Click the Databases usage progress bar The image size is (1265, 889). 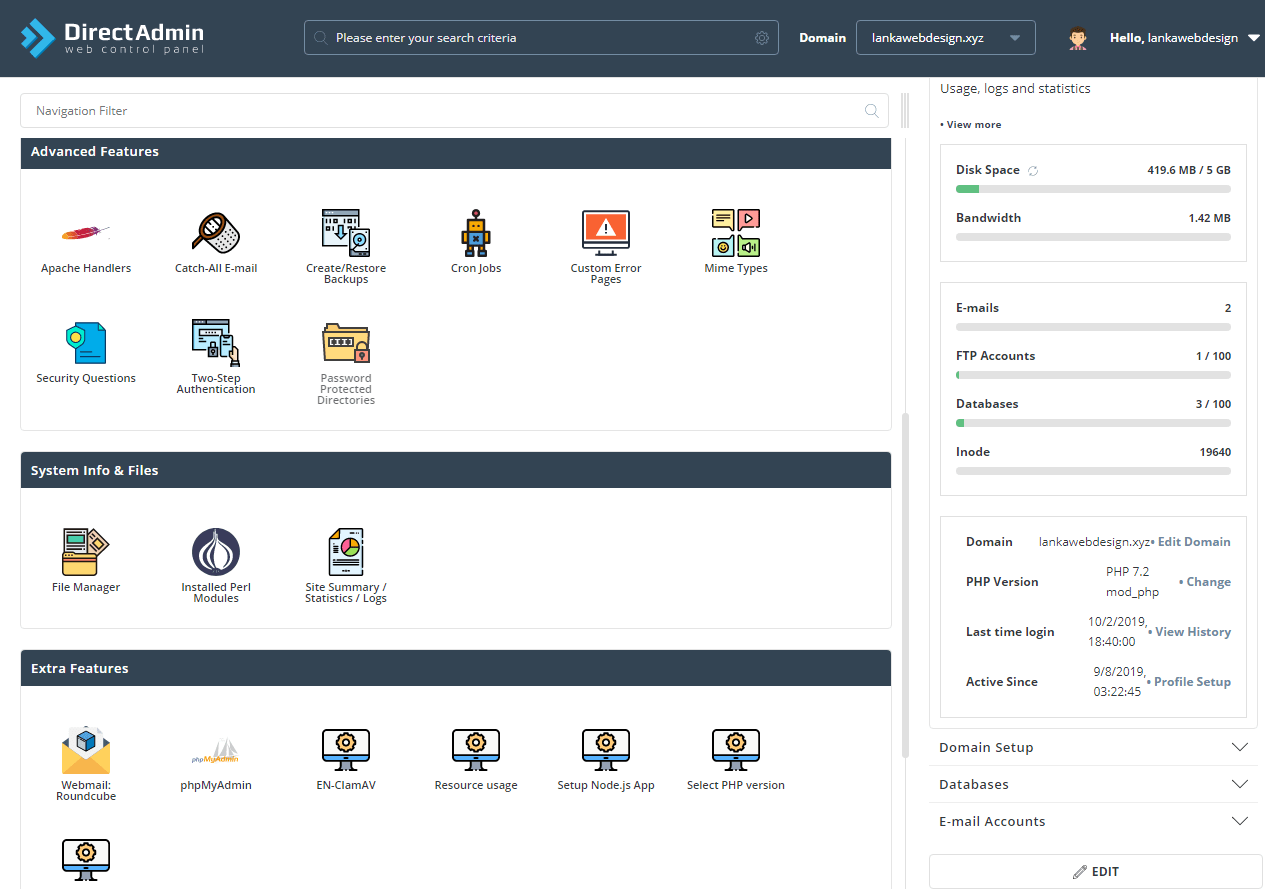pyautogui.click(x=1093, y=423)
